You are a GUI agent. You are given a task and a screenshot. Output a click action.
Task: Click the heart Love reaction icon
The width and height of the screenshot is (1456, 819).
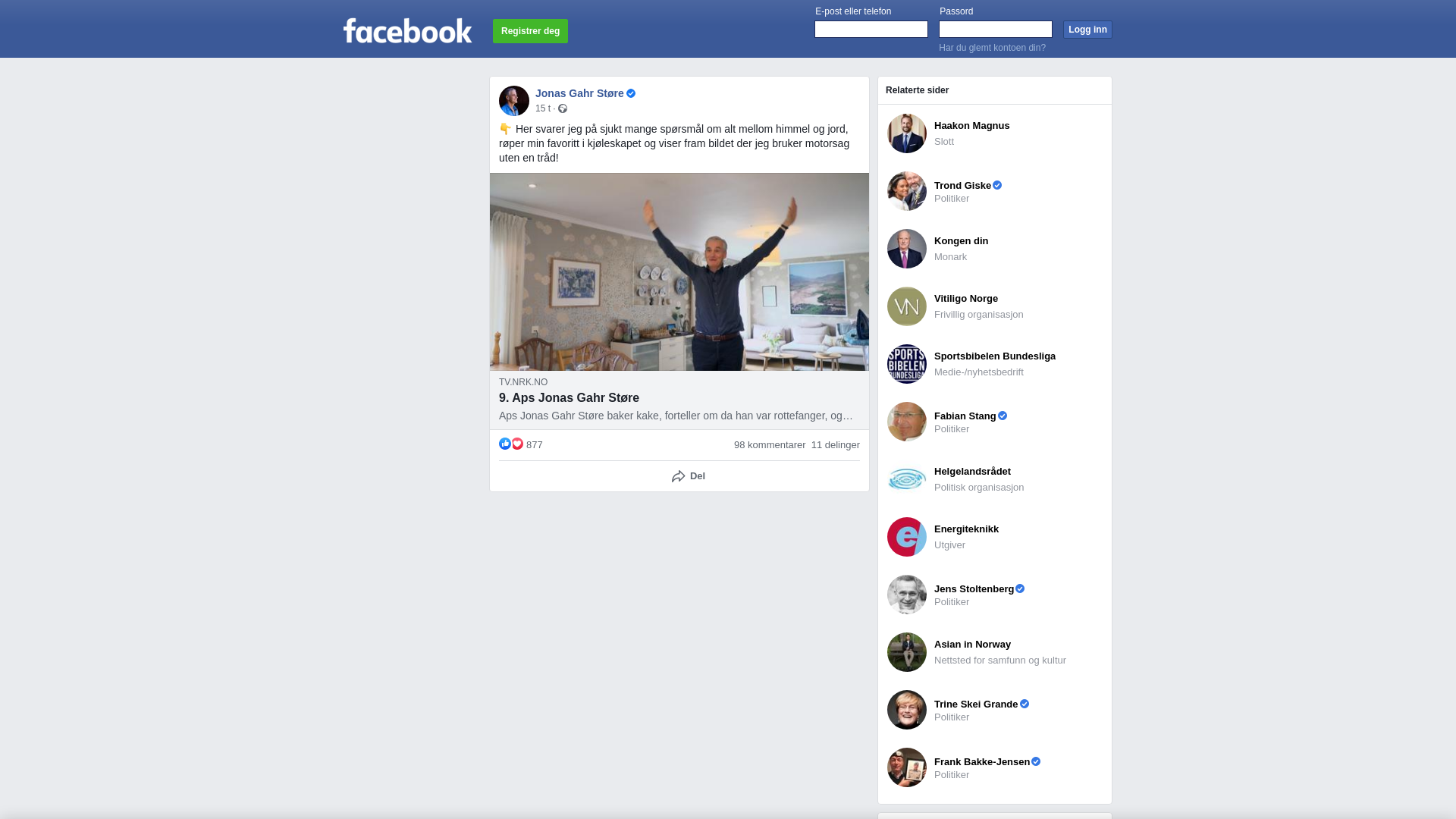(517, 444)
